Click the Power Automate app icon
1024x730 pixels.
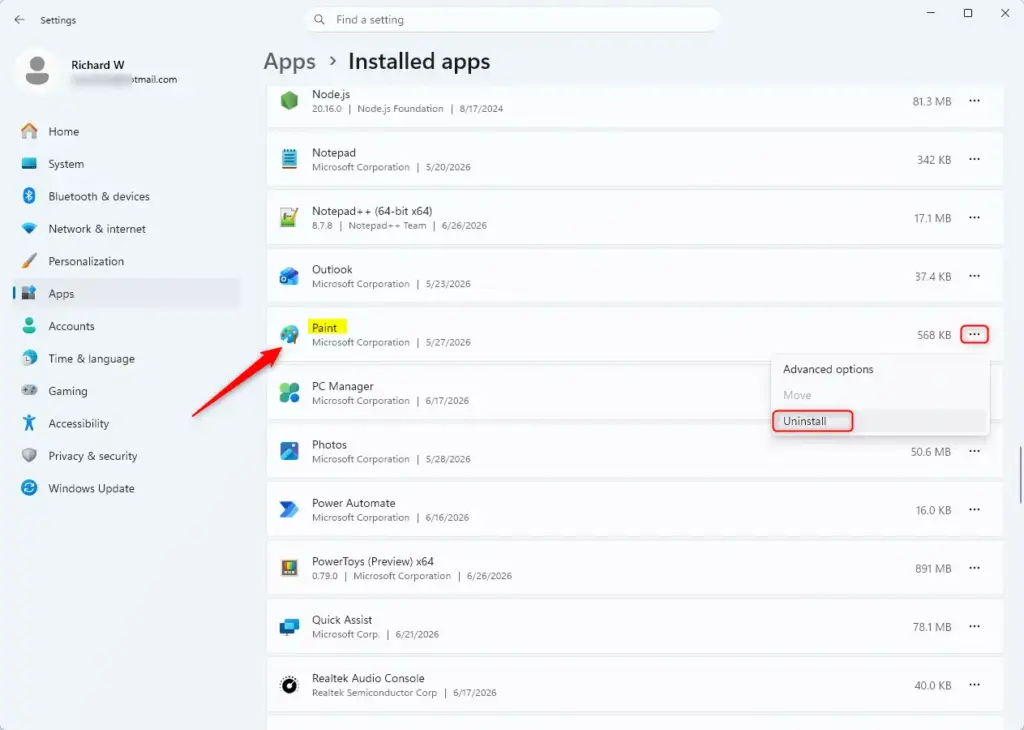tap(289, 509)
